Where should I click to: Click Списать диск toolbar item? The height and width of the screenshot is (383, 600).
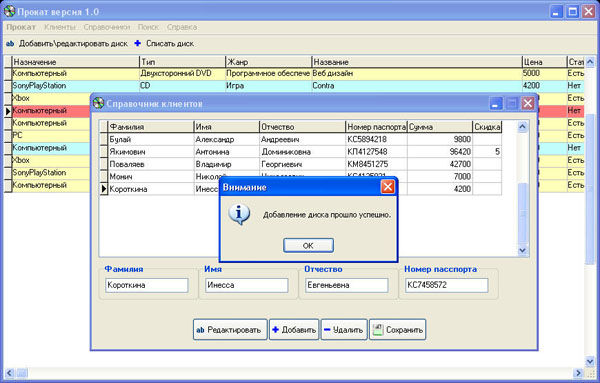170,44
